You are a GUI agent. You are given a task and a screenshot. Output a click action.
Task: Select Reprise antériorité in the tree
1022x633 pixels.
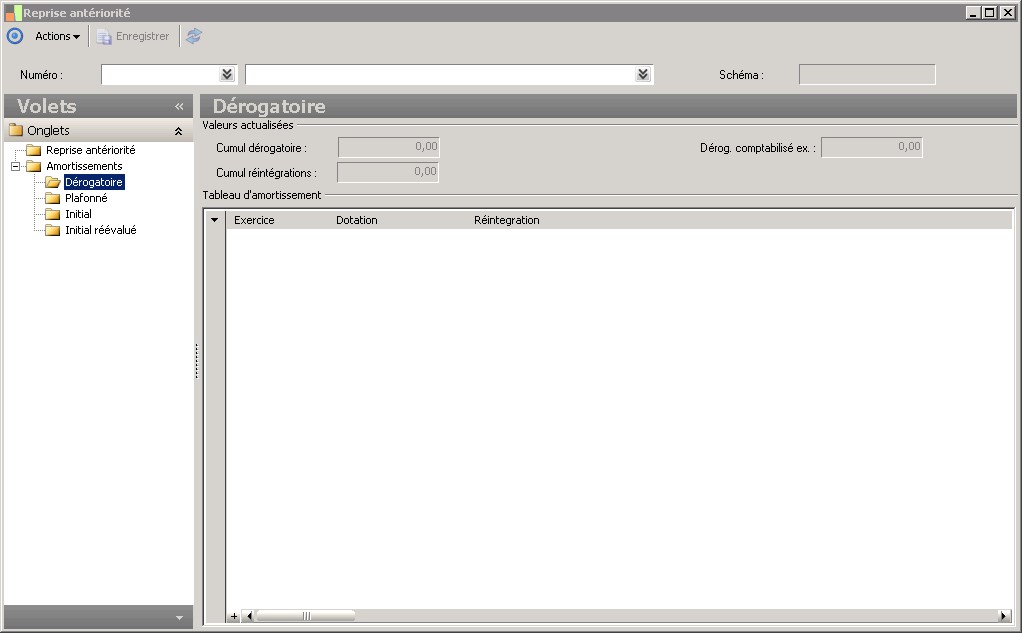(91, 150)
